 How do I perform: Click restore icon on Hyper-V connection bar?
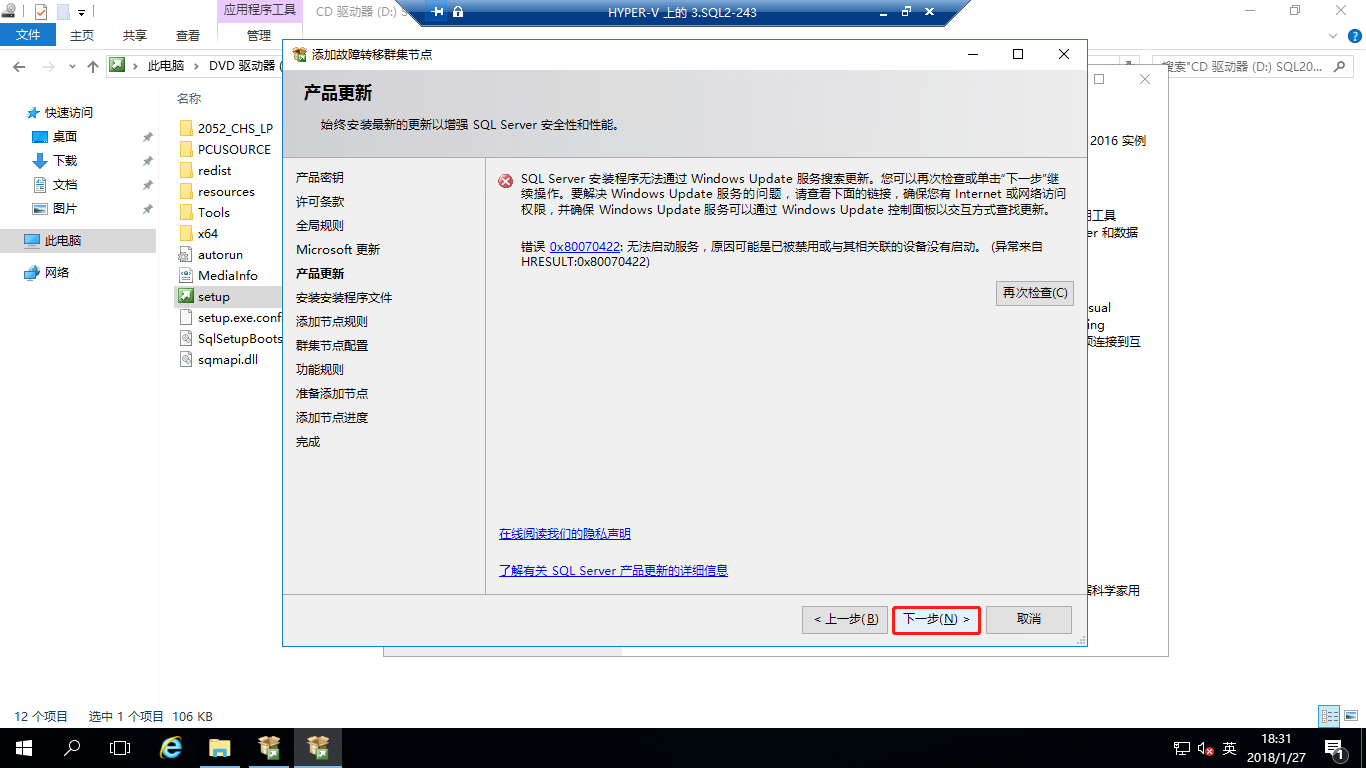click(x=906, y=12)
